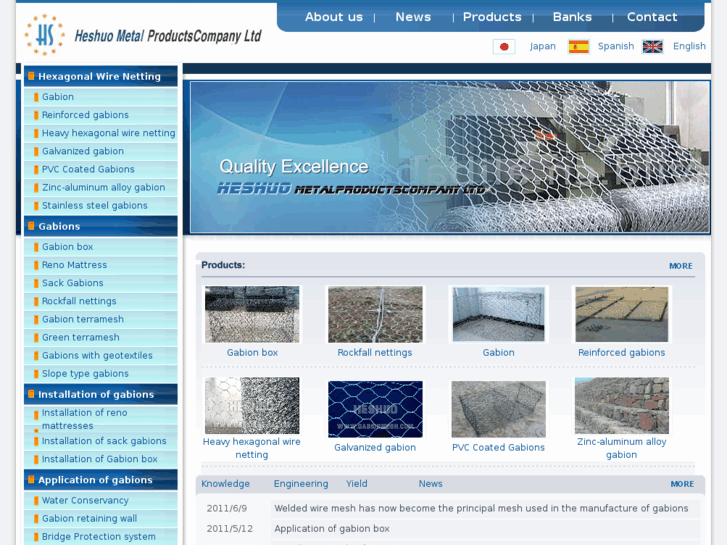The image size is (727, 545).
Task: Open Application of gabion box article
Action: pyautogui.click(x=332, y=529)
